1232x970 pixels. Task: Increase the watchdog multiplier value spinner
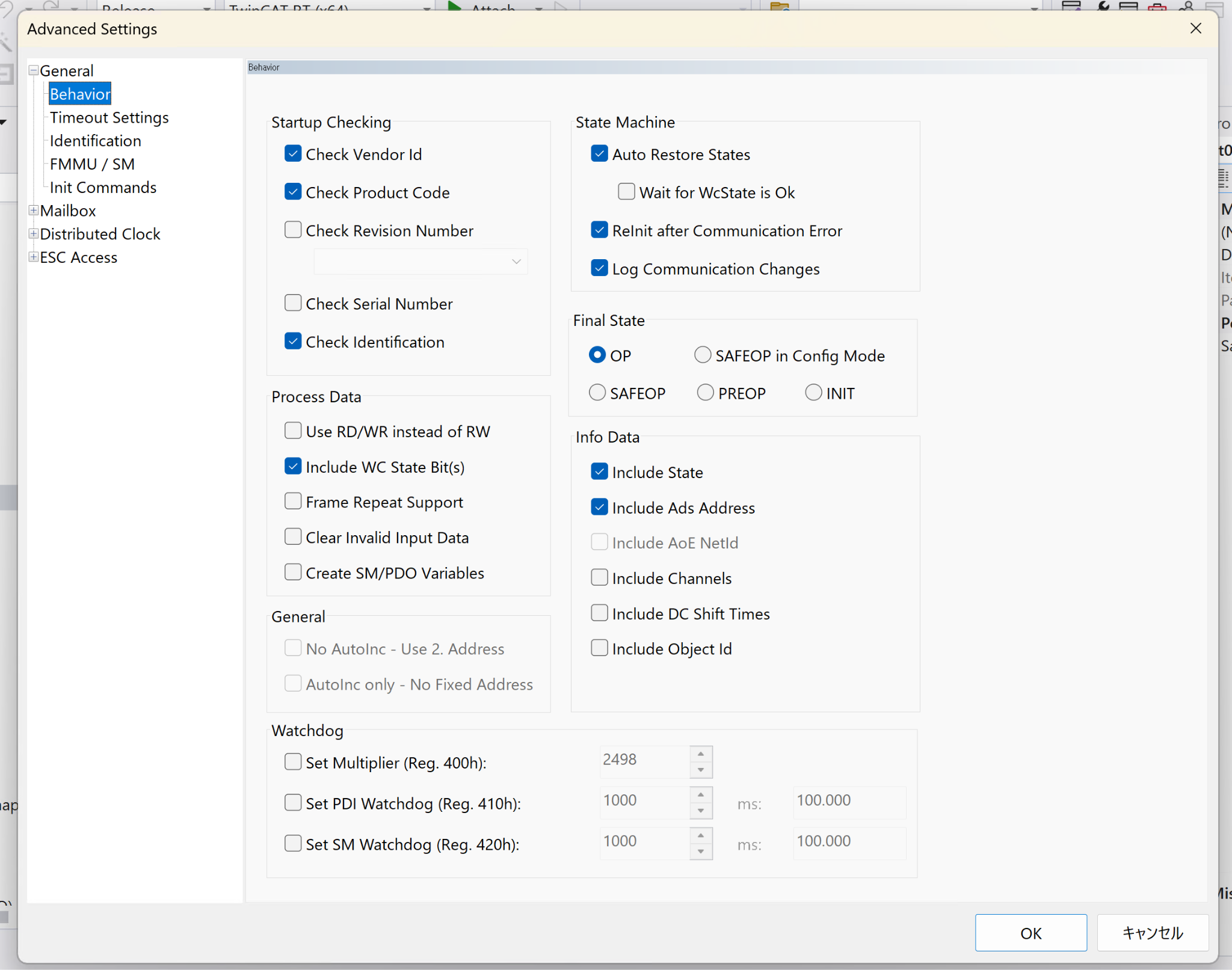(x=701, y=754)
